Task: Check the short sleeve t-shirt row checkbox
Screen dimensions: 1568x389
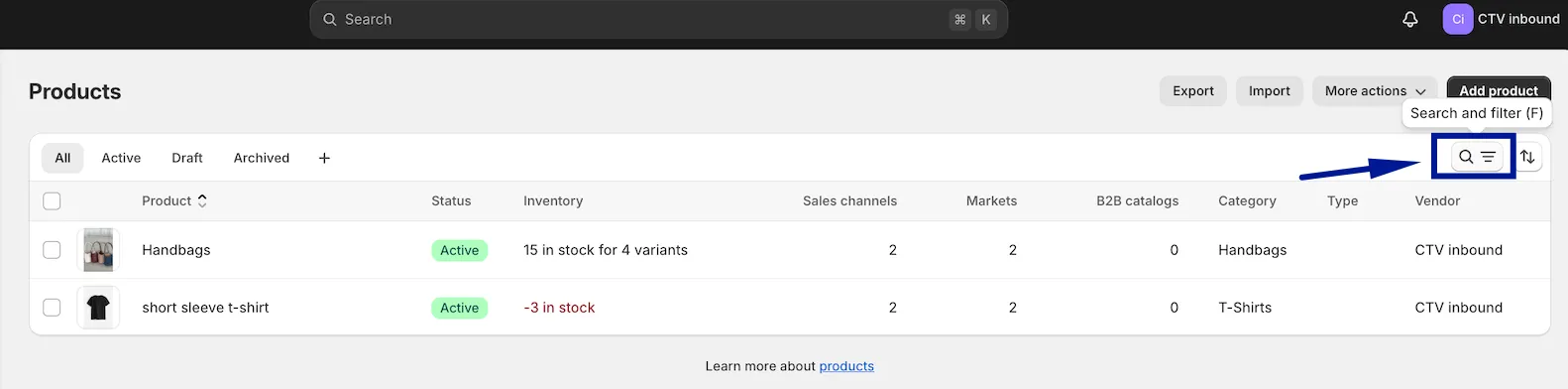Action: (x=53, y=308)
